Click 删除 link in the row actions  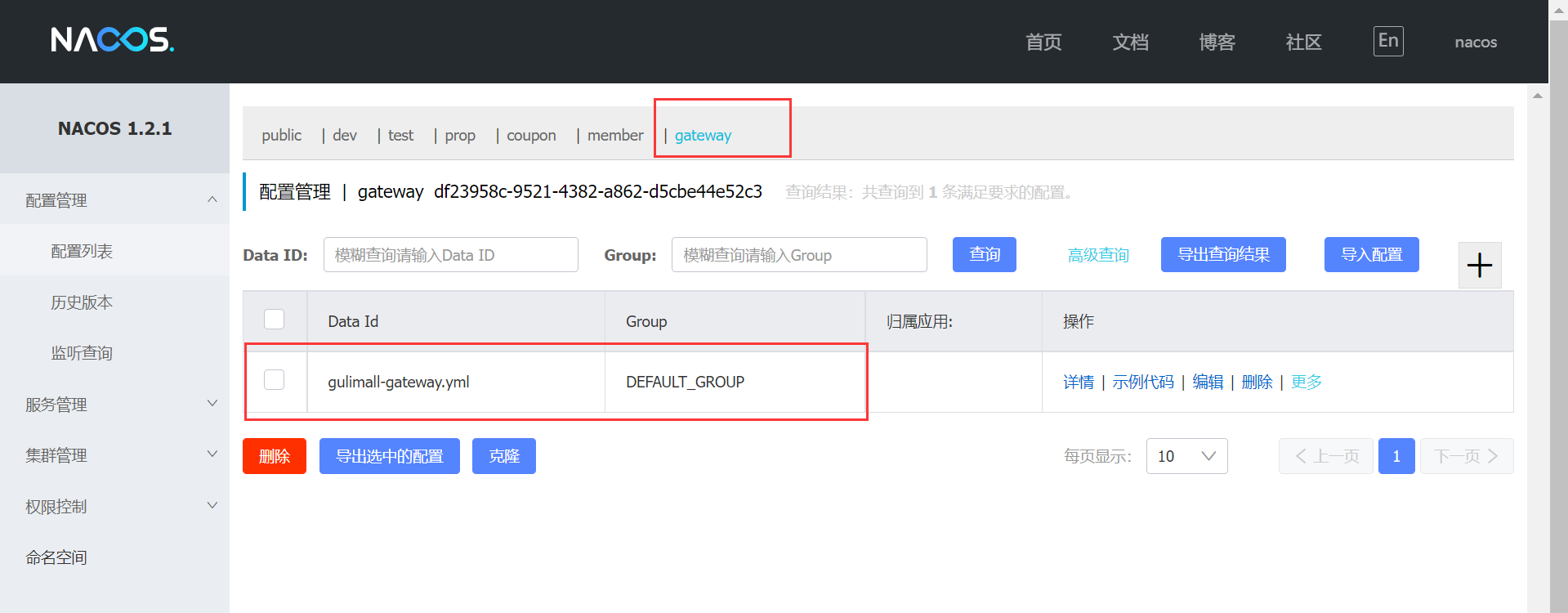(1257, 382)
